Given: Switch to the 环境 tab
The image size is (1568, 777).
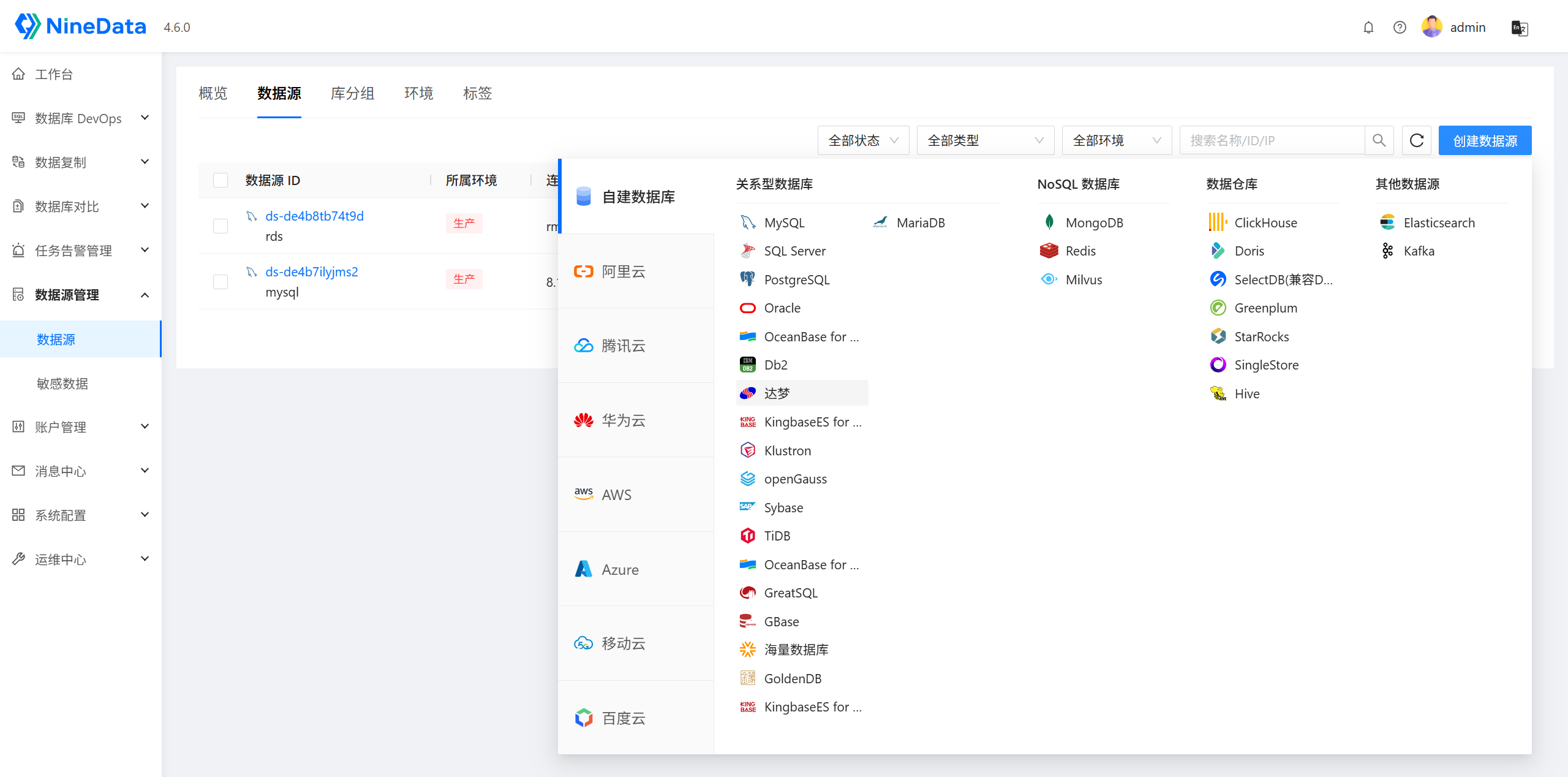Looking at the screenshot, I should pyautogui.click(x=419, y=93).
